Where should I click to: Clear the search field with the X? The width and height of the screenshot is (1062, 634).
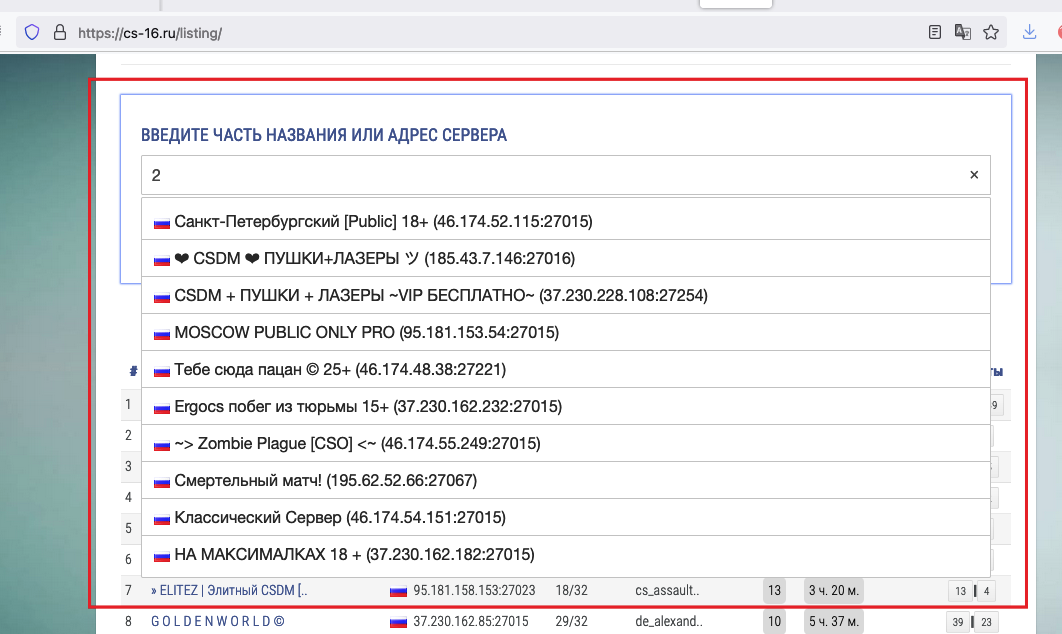(974, 175)
